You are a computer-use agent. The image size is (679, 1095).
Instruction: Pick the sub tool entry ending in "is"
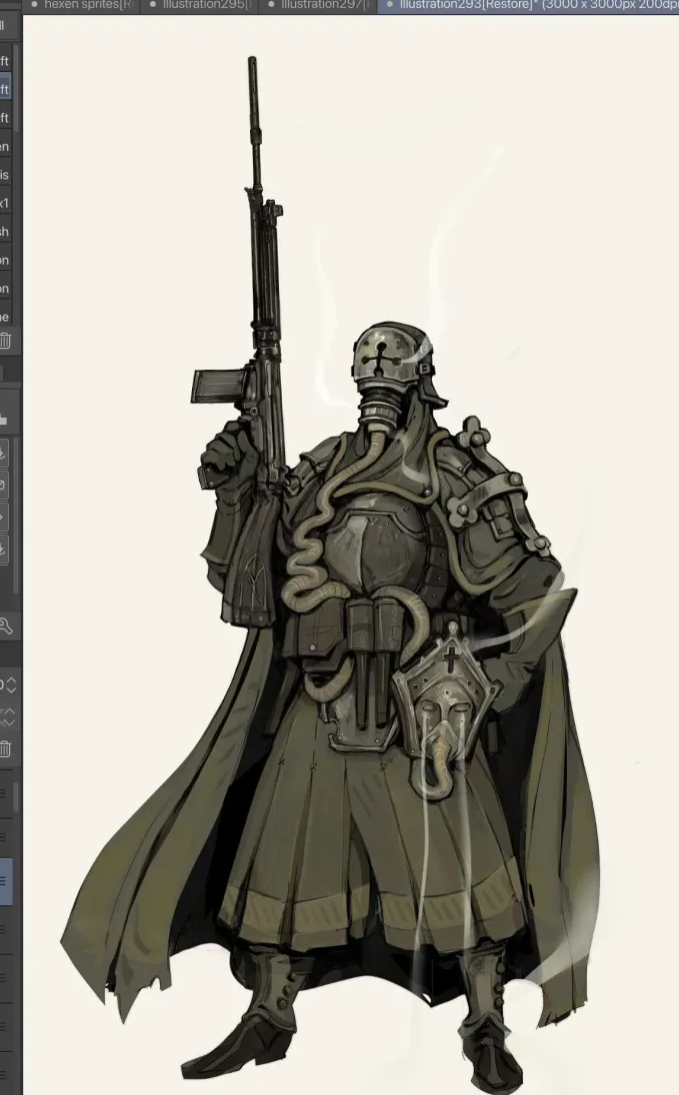pos(5,175)
